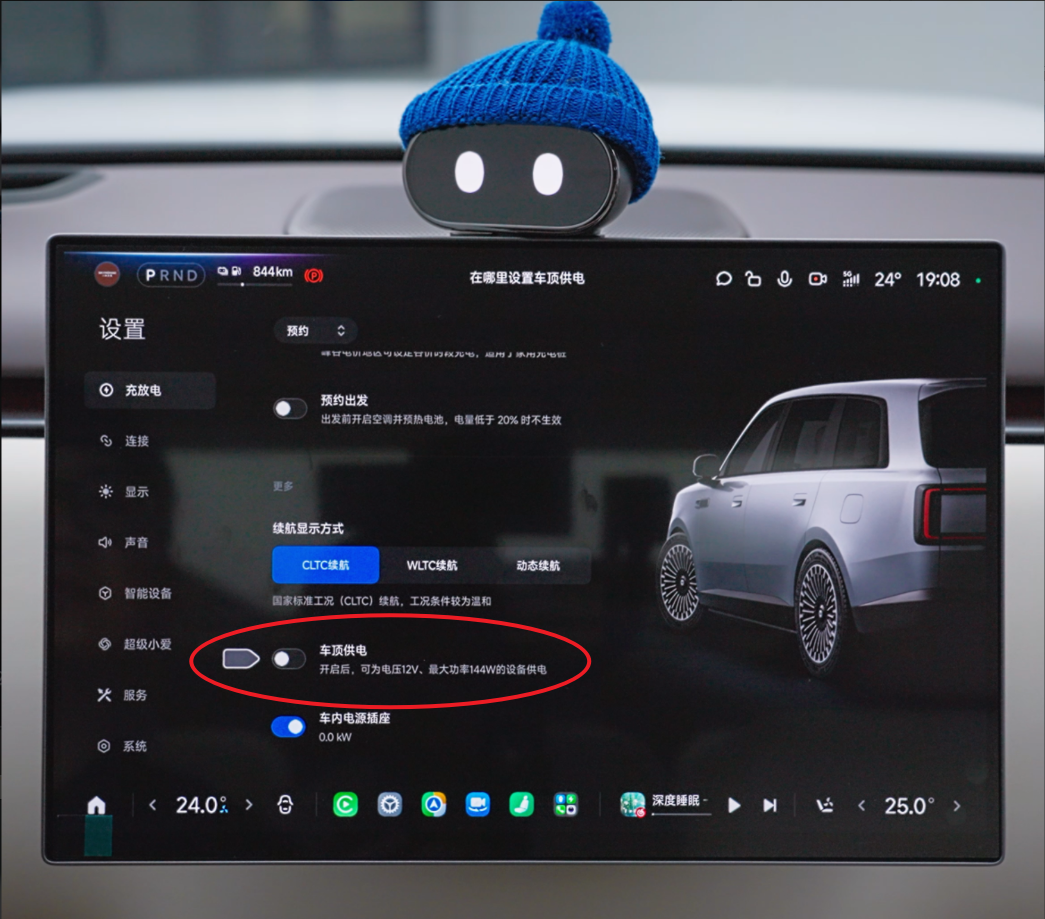The image size is (1045, 919).
Task: Decrease right temperature with left chevron
Action: point(862,806)
